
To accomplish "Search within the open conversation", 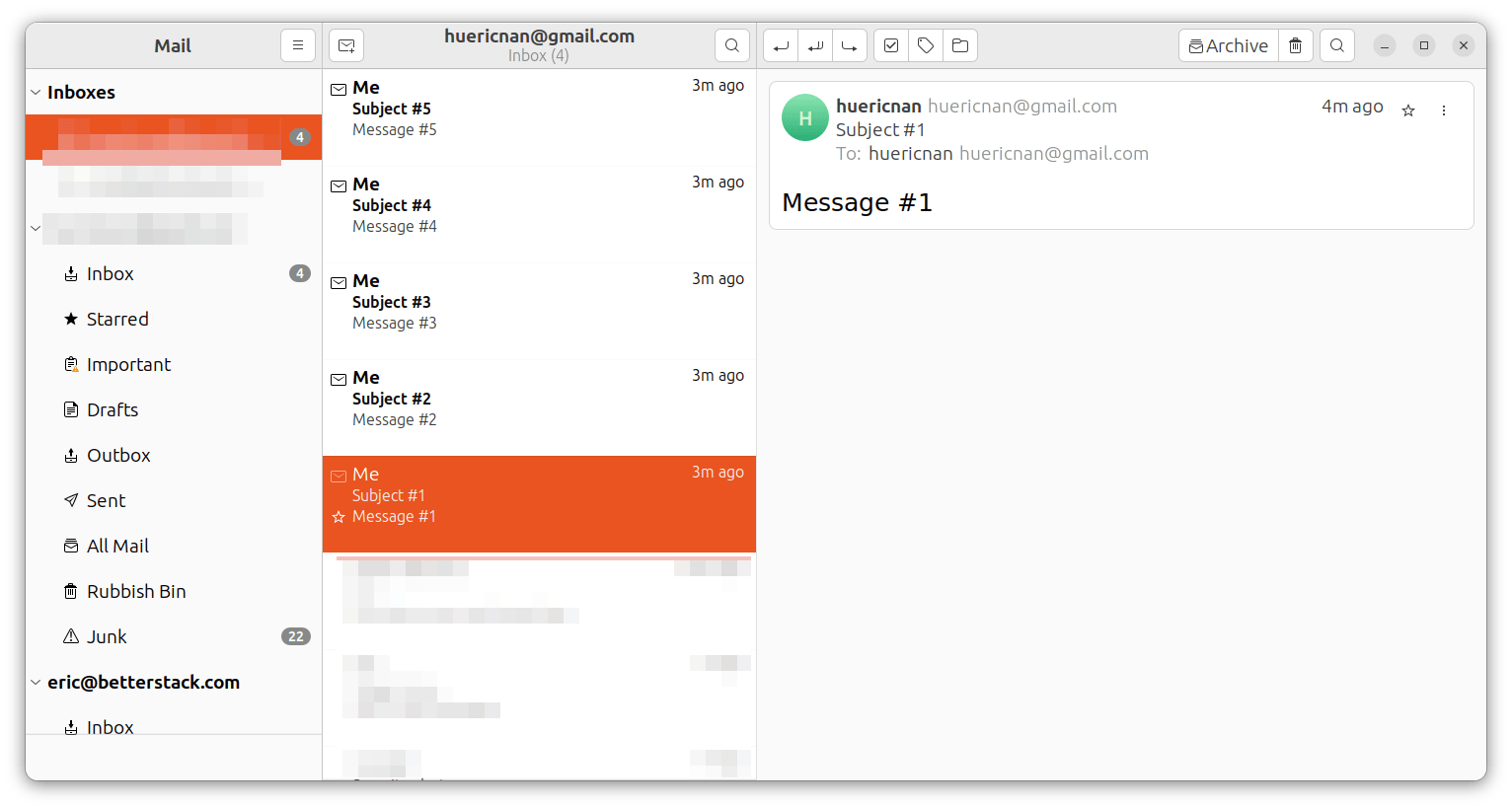I will [x=1337, y=45].
